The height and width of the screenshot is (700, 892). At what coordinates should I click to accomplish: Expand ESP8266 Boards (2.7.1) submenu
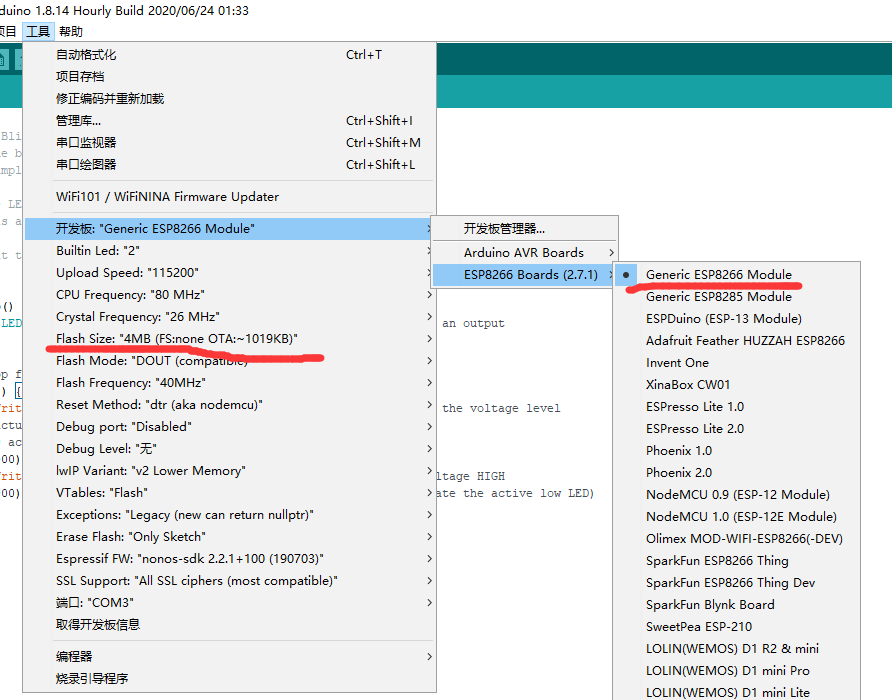525,275
